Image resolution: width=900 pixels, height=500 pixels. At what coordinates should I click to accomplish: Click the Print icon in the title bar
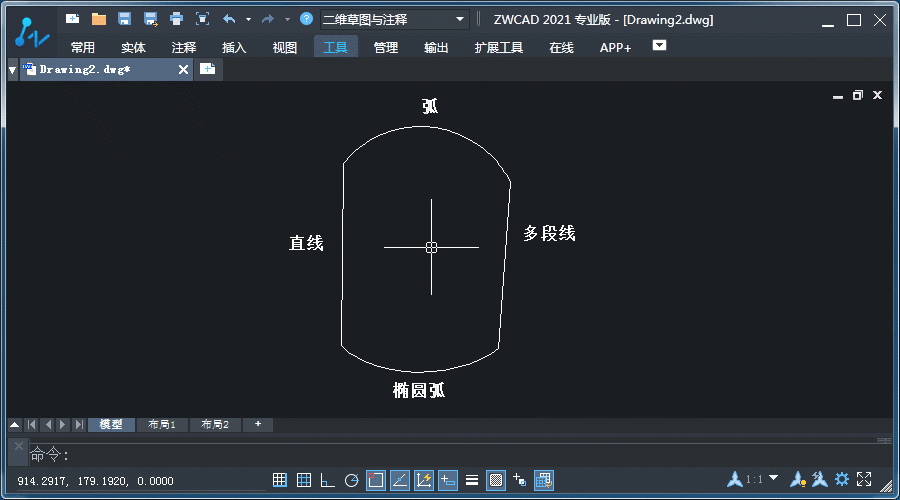176,19
